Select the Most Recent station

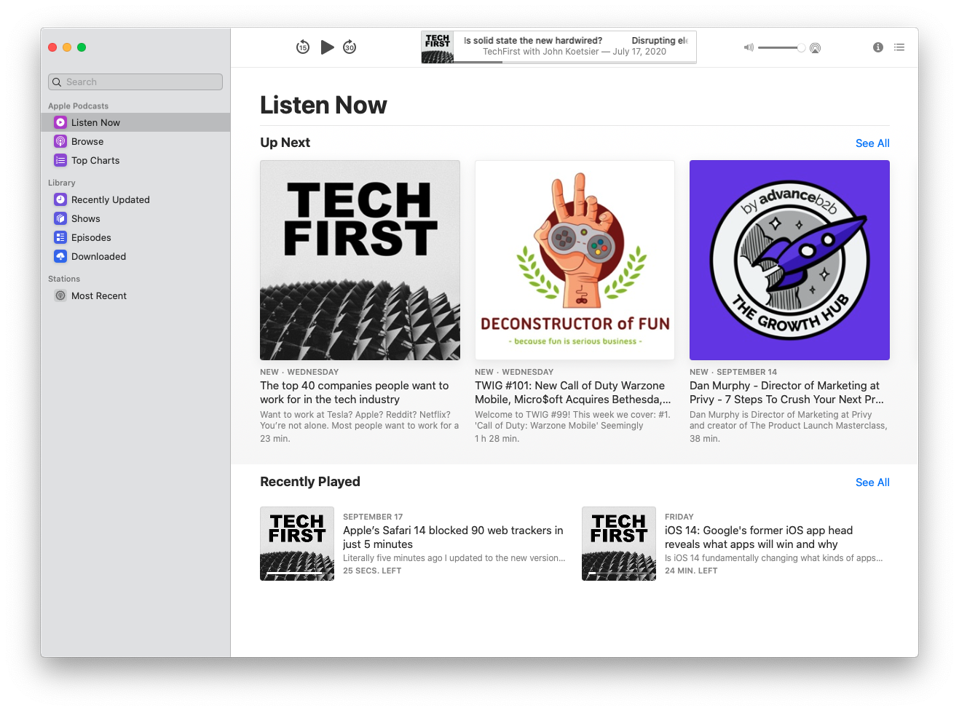click(x=98, y=296)
